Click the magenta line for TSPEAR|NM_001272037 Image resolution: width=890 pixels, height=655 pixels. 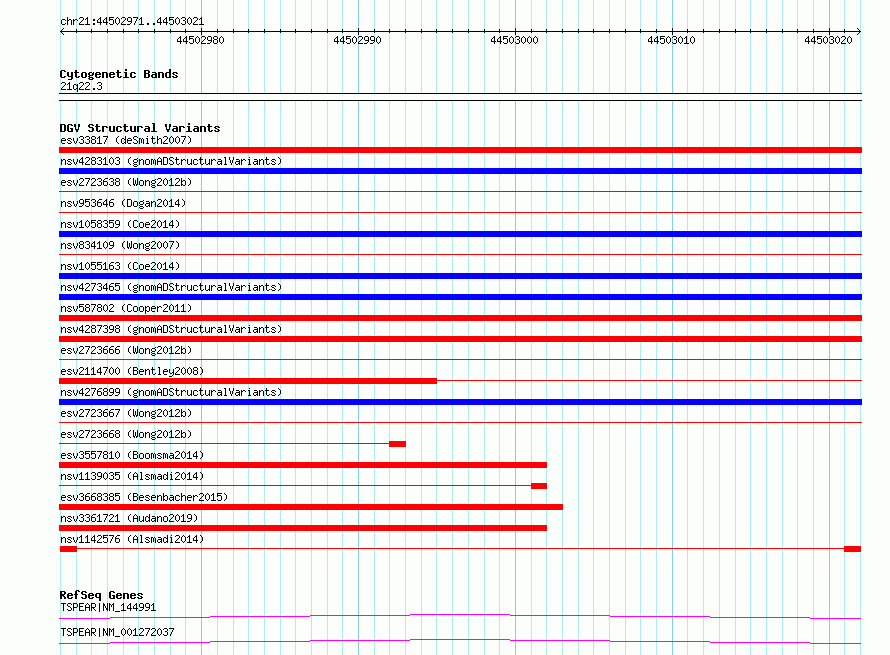(460, 641)
